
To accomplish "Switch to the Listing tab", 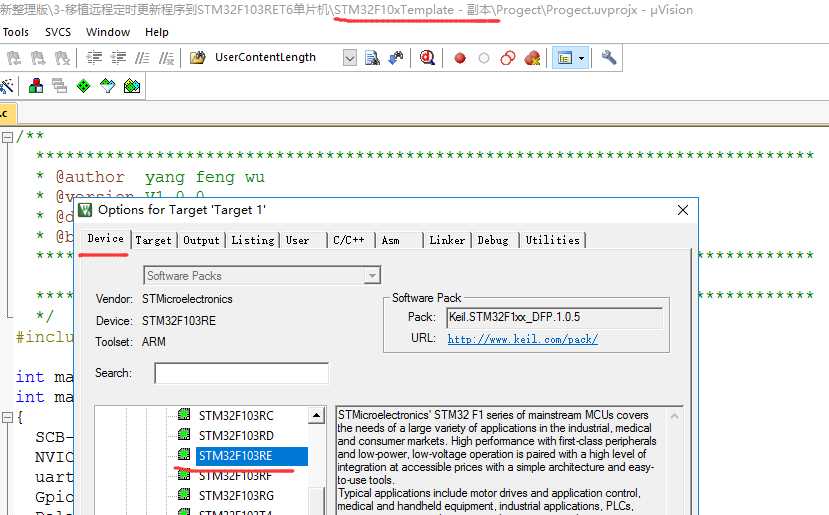I will coord(253,240).
